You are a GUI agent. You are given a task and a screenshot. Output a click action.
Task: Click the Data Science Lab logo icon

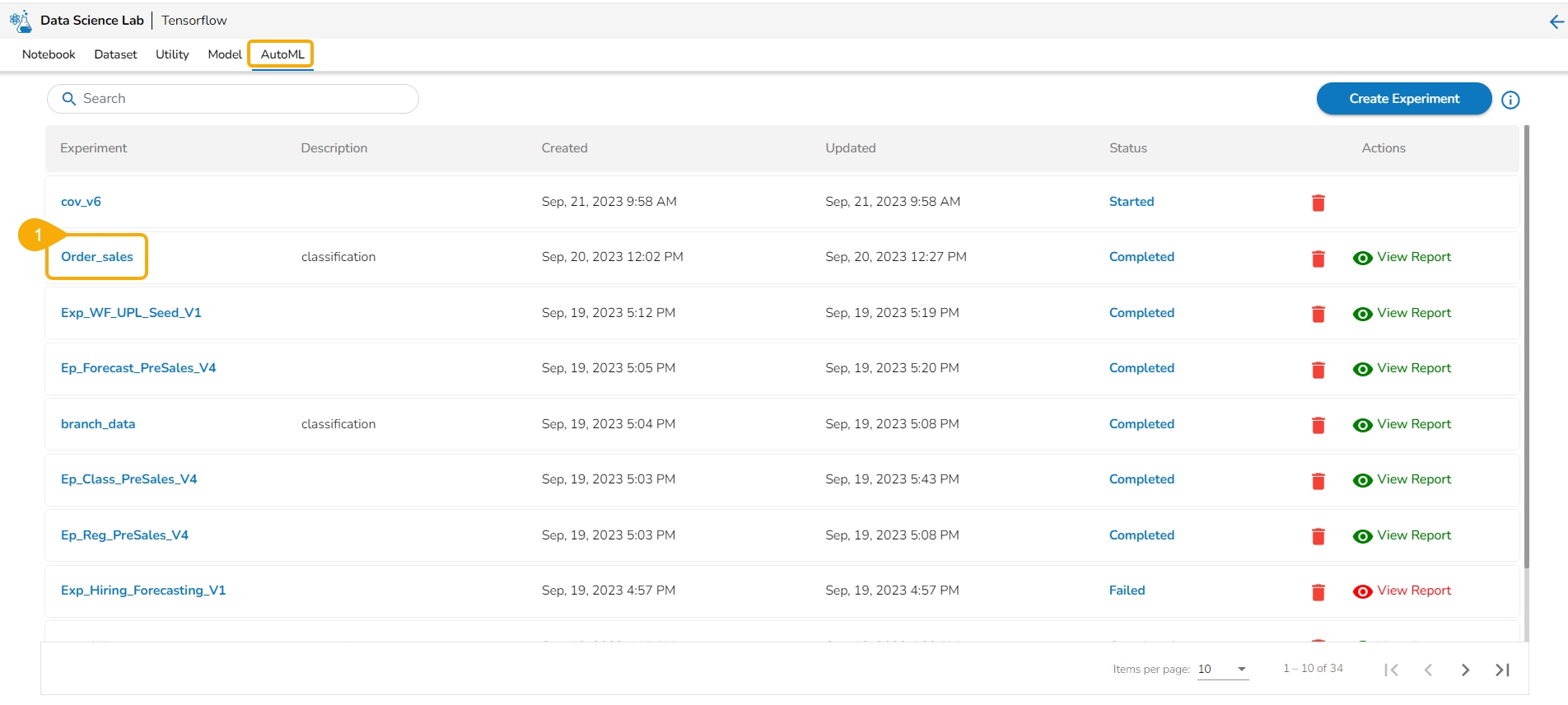(x=21, y=21)
